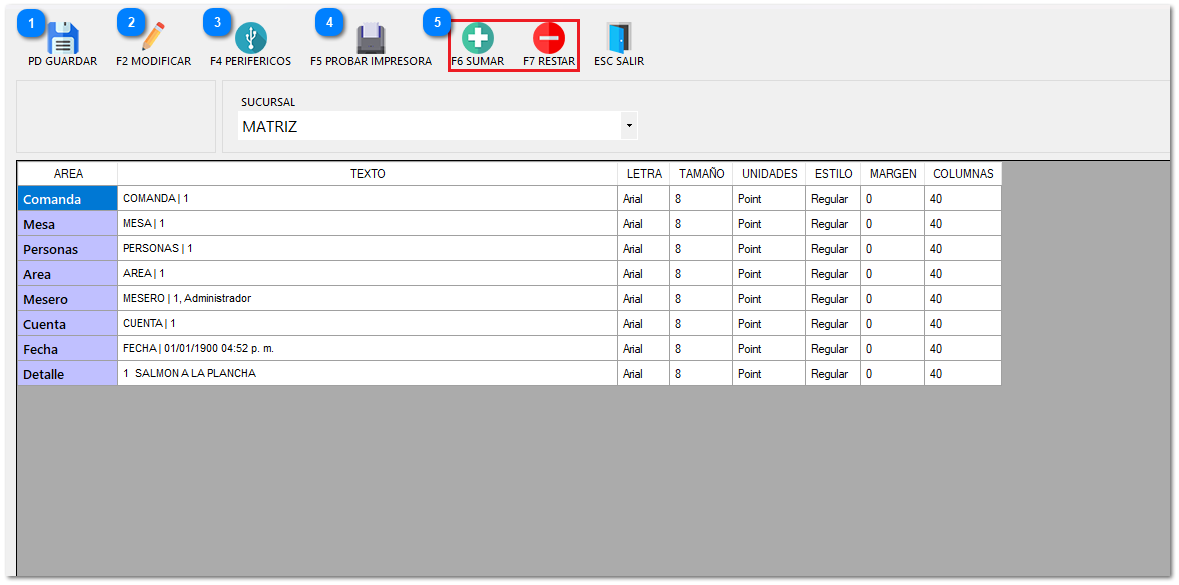Click the PD Guardar save icon

click(x=63, y=39)
